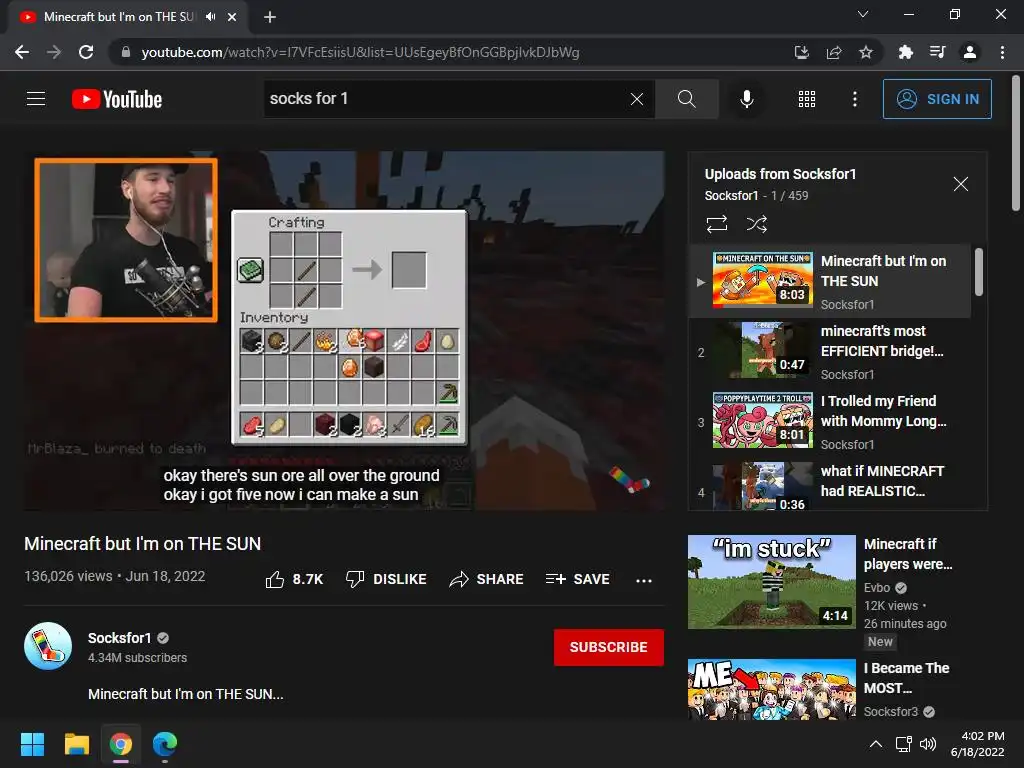Open the 'im stuck' recommended video thumbnail
This screenshot has height=768, width=1024.
pyautogui.click(x=771, y=582)
